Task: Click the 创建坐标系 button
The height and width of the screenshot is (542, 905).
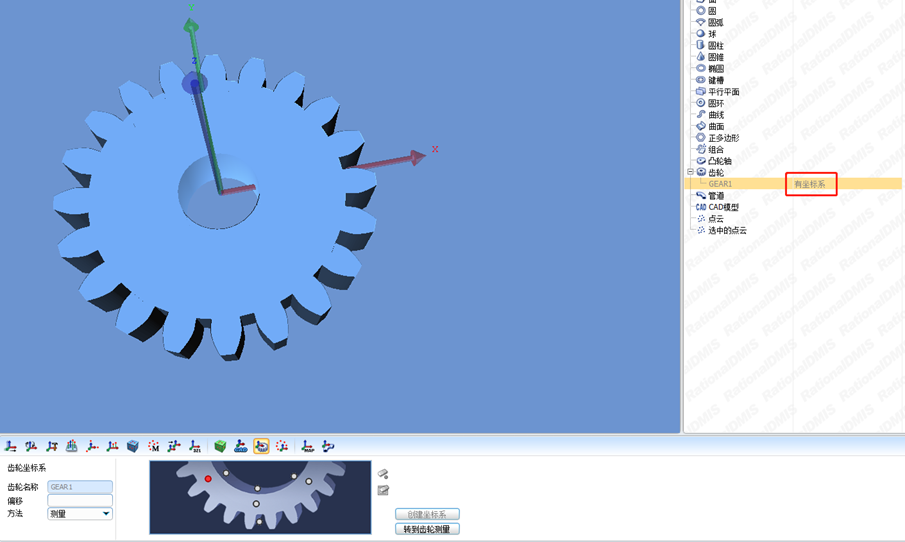Action: tap(427, 514)
